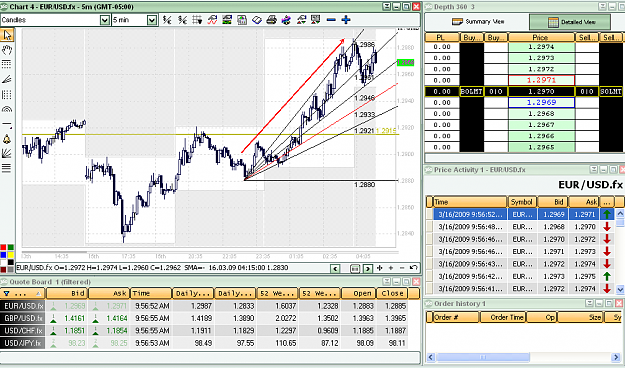Sort Quote Board by Bid column header
Screen dimensions: 625x368
[x=67, y=293]
